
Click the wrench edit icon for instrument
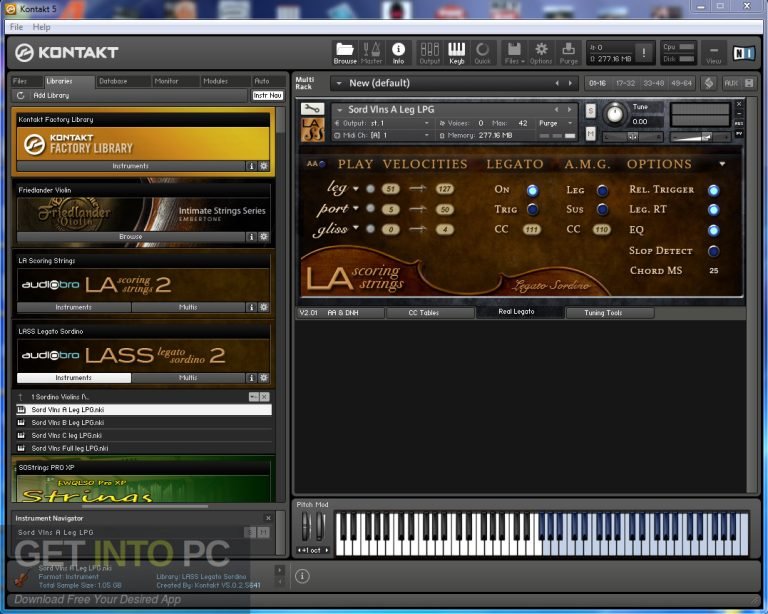[x=311, y=109]
